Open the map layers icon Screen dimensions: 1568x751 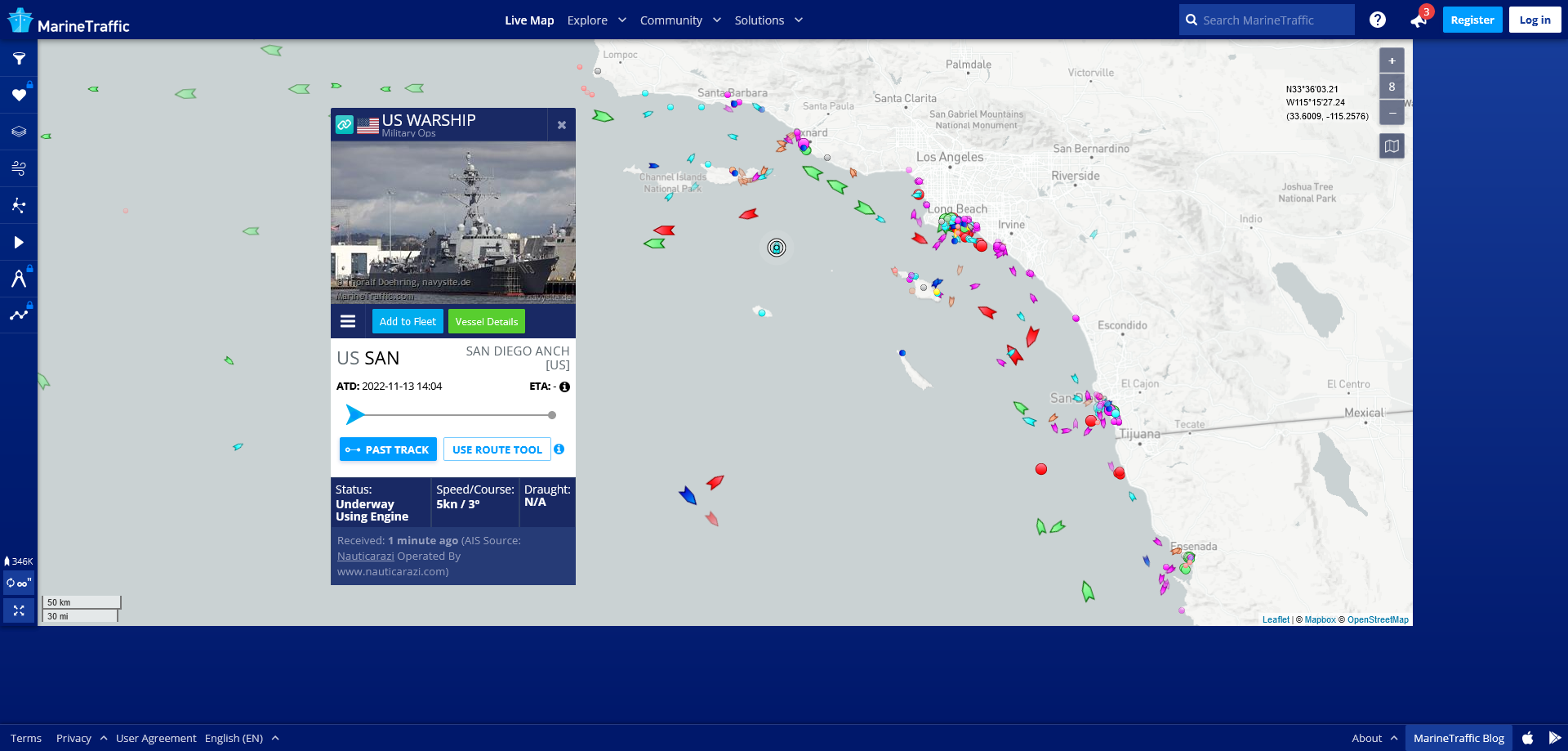pyautogui.click(x=19, y=132)
